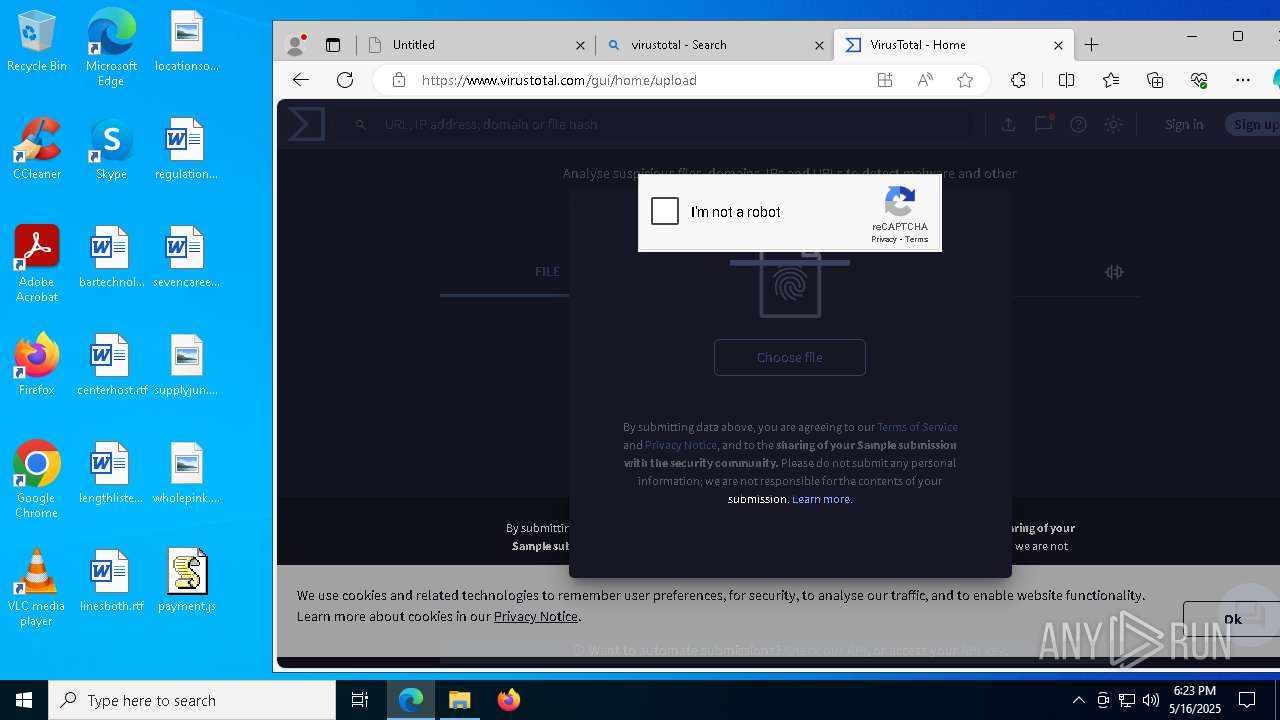Click the VirusTotal logo
Screen dimensions: 1280x720
click(x=307, y=124)
